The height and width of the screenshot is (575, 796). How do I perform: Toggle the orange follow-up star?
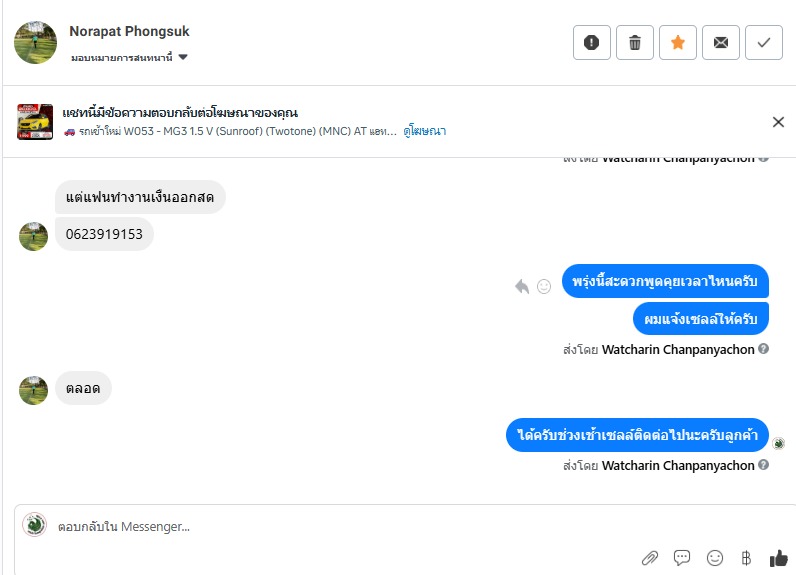click(677, 43)
